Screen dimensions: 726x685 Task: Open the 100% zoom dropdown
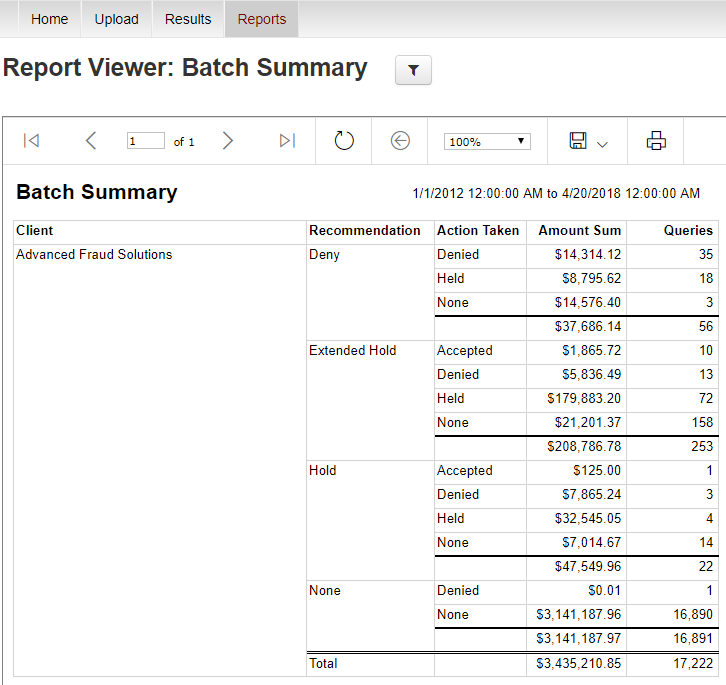[x=487, y=141]
